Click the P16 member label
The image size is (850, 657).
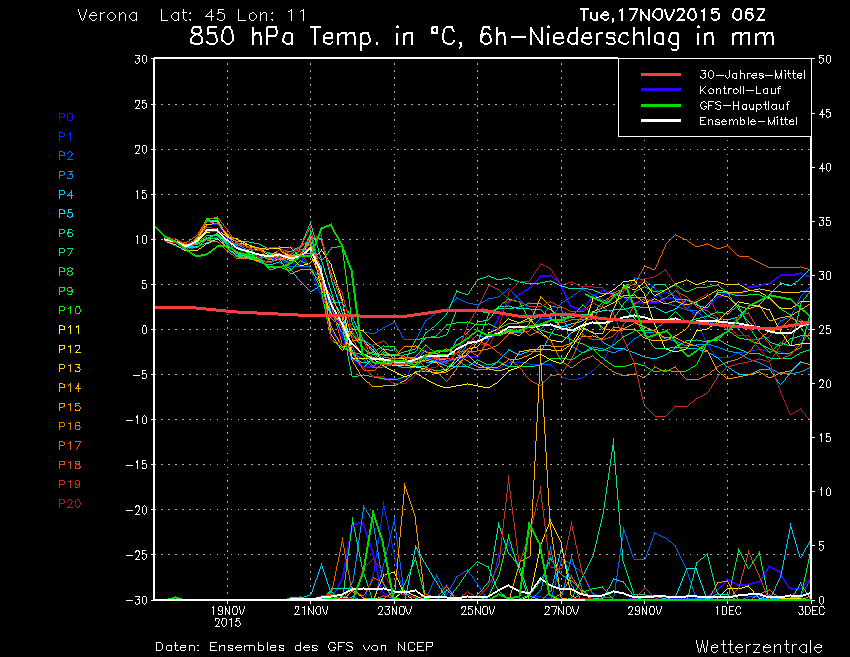[69, 426]
